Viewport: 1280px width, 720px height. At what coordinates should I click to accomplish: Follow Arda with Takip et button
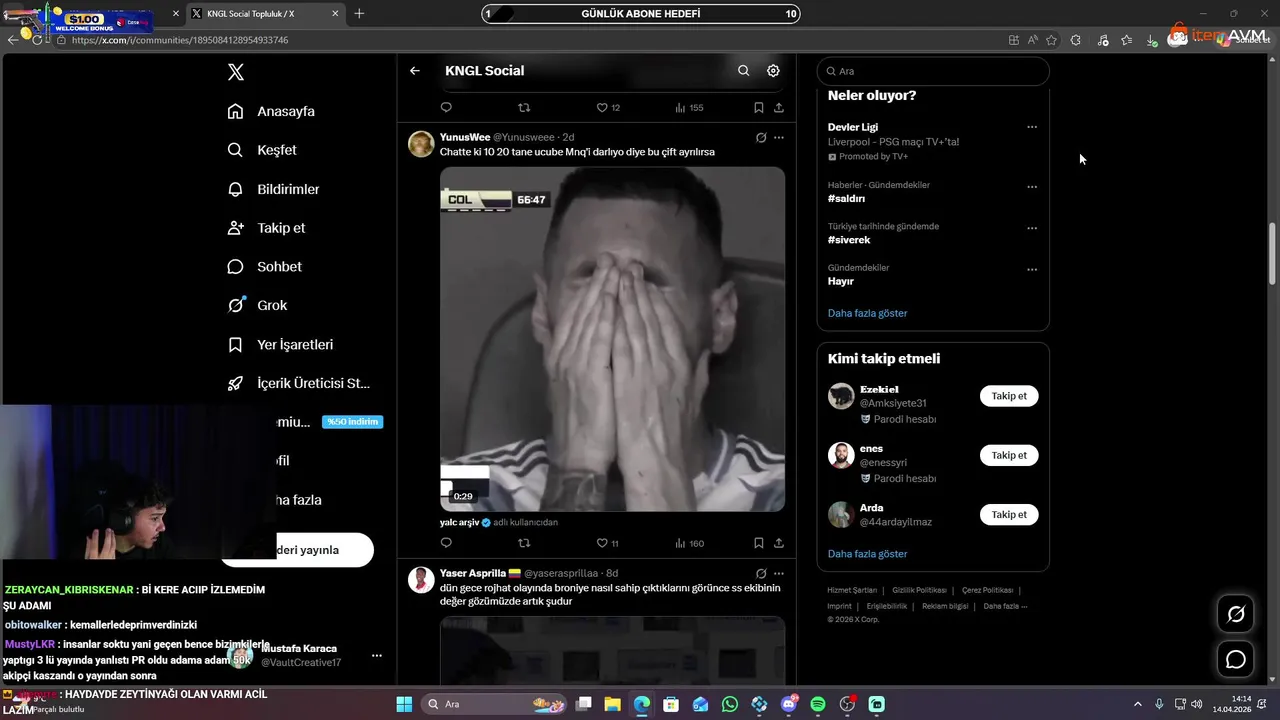(x=1009, y=514)
